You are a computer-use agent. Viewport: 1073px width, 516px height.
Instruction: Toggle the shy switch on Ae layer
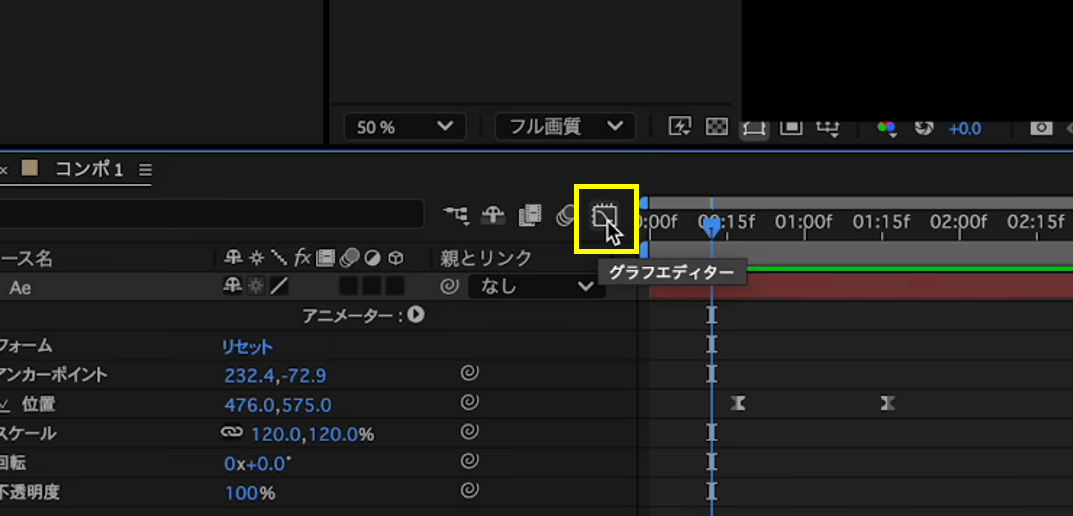233,286
